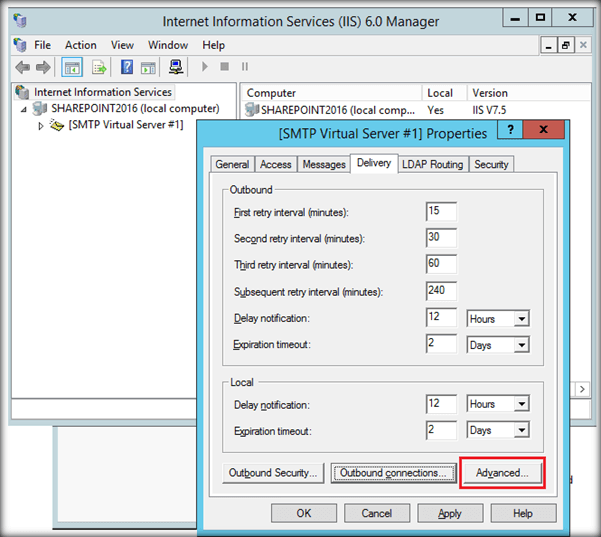Restore the inner MDI console window
Viewport: 601px width, 537px height.
click(566, 45)
